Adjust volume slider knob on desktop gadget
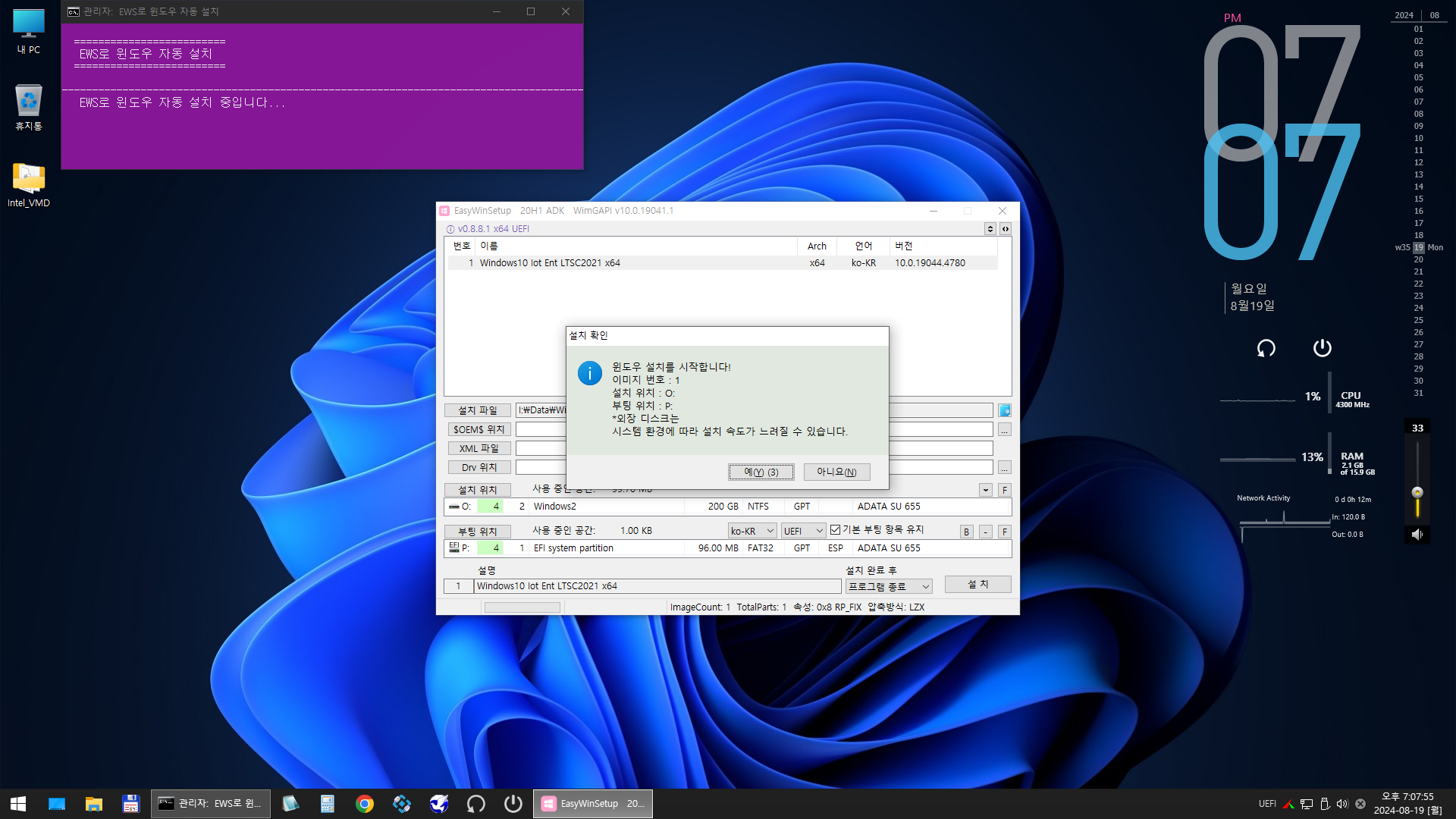 (1417, 492)
